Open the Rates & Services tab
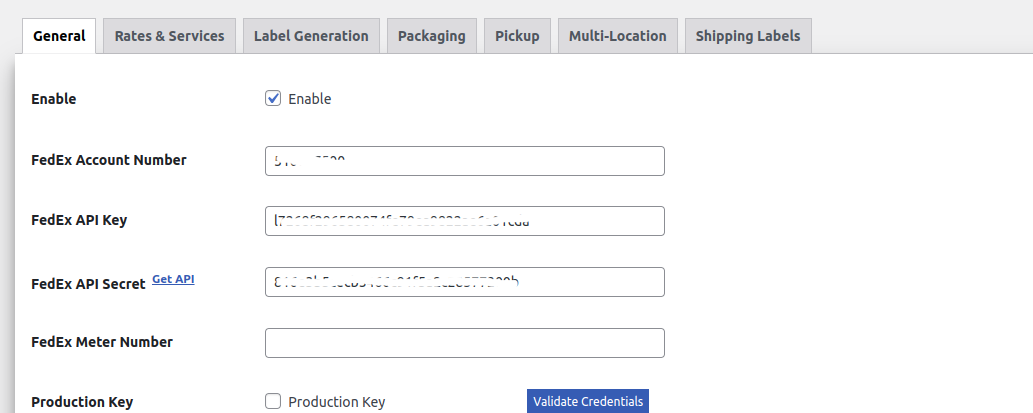This screenshot has width=1033, height=413. 169,36
